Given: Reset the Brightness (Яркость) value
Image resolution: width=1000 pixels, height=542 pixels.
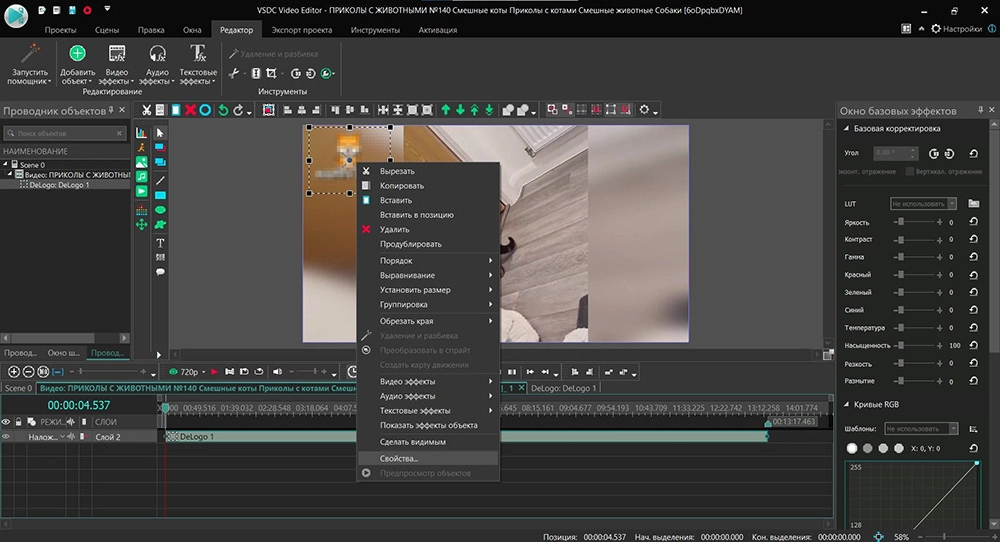Looking at the screenshot, I should 973,222.
